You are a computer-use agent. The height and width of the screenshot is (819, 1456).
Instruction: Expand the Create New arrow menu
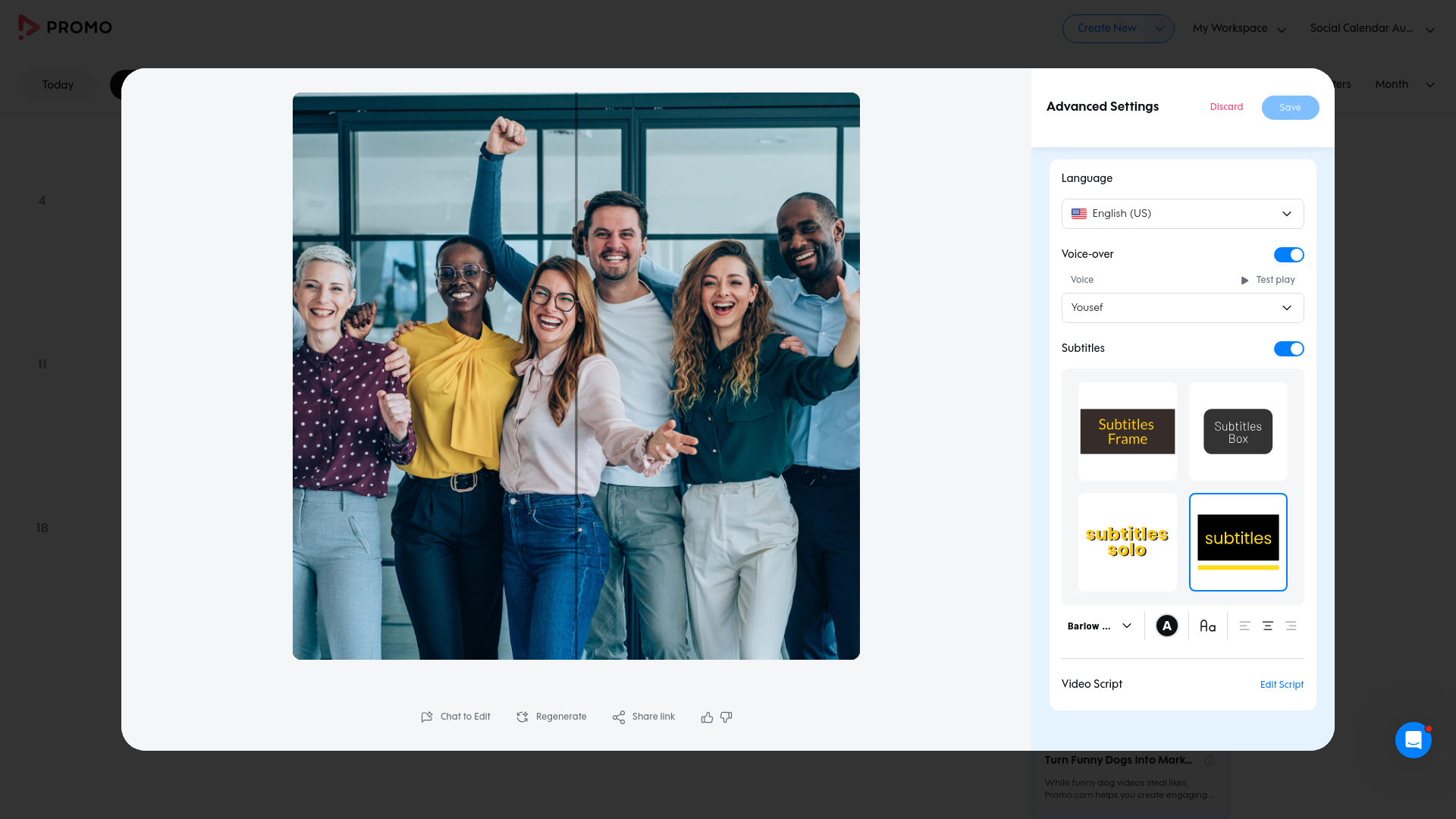pos(1159,29)
